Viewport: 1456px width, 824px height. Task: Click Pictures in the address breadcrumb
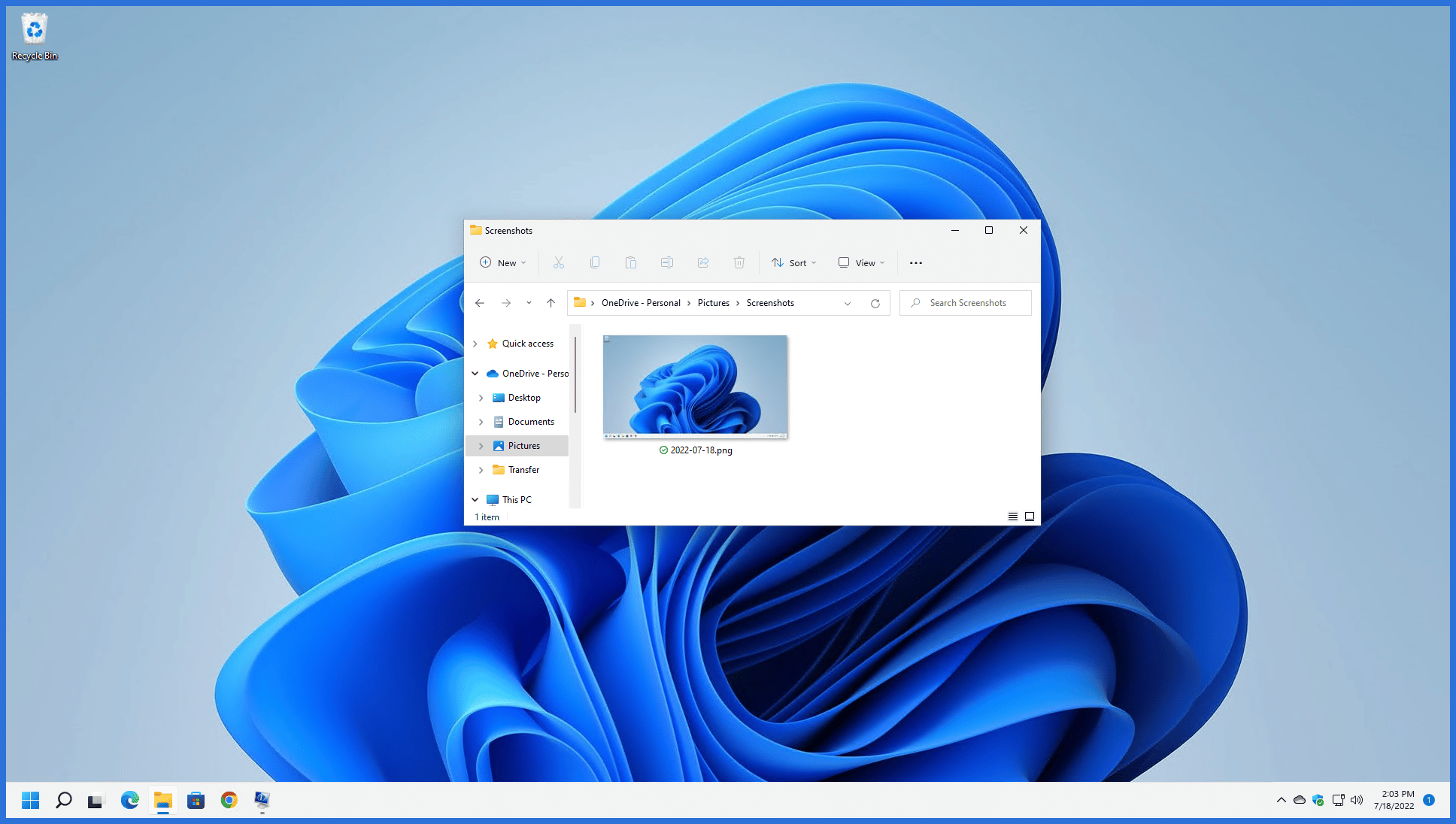pos(713,303)
